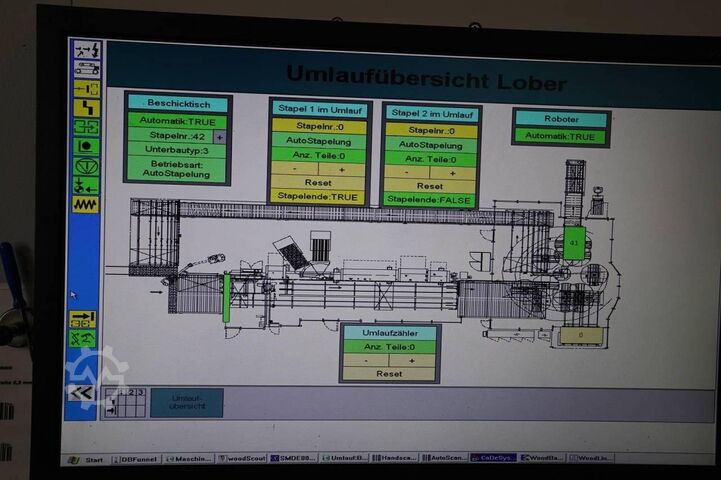Viewport: 721px width, 480px height.
Task: Click the Umlaufzähler minus button
Action: (366, 360)
